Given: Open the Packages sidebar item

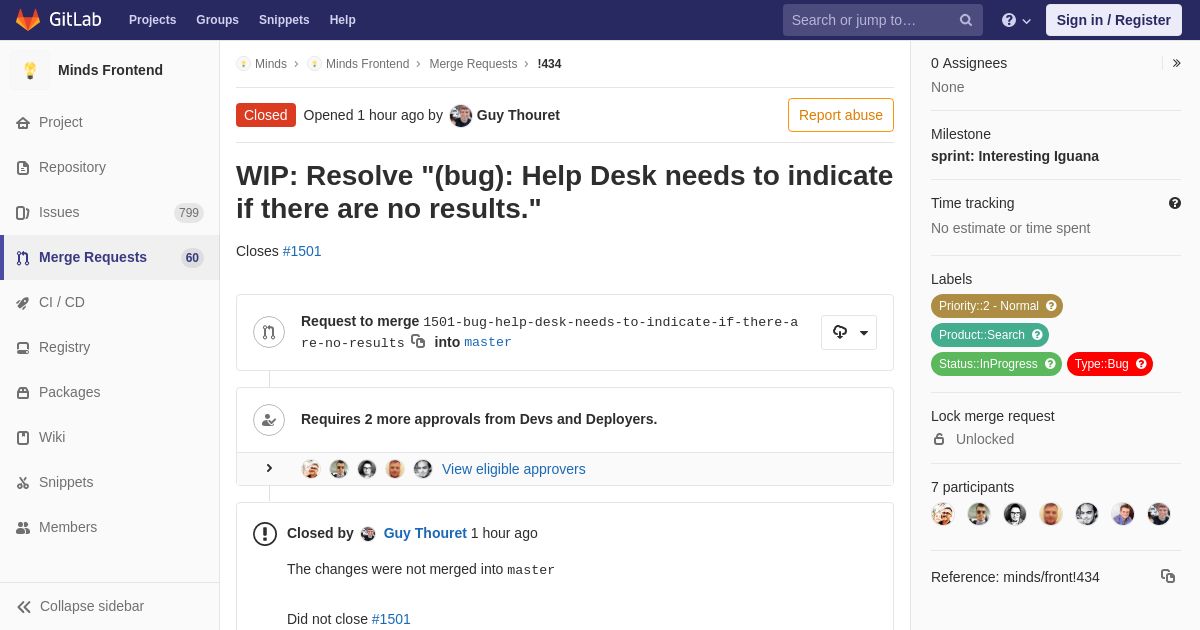Looking at the screenshot, I should pos(110,392).
